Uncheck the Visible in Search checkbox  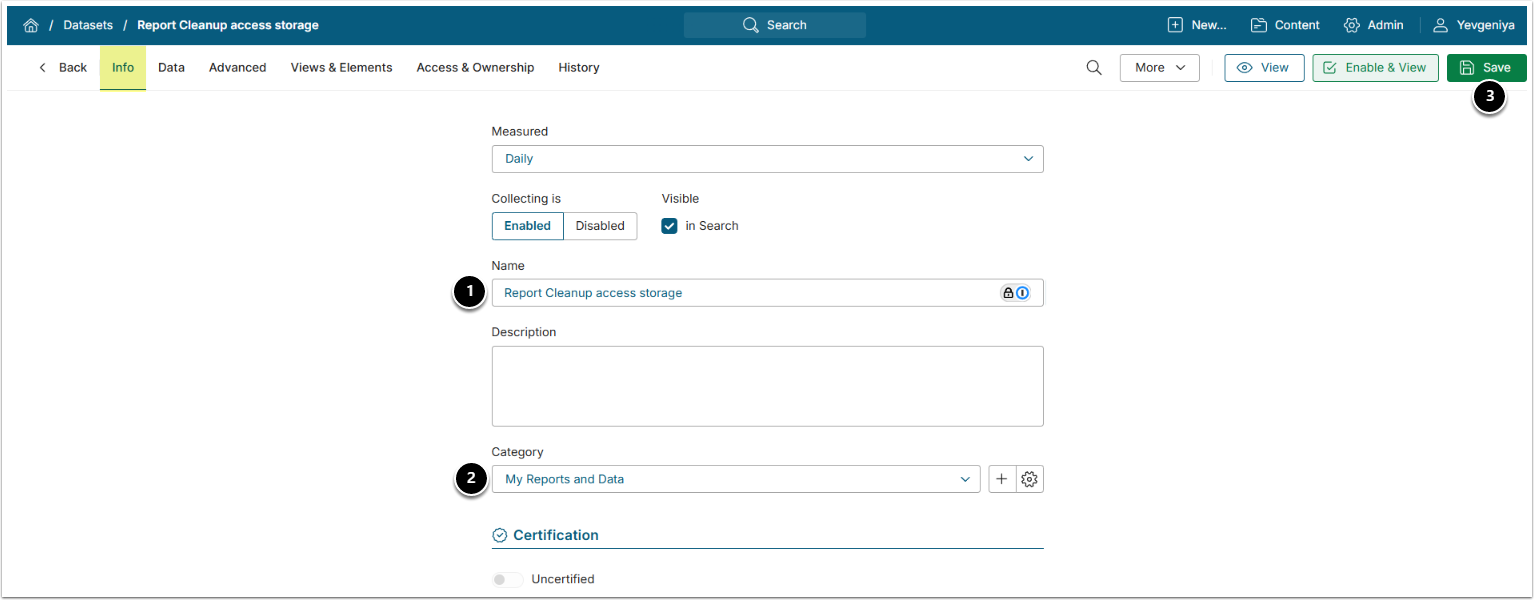click(670, 226)
